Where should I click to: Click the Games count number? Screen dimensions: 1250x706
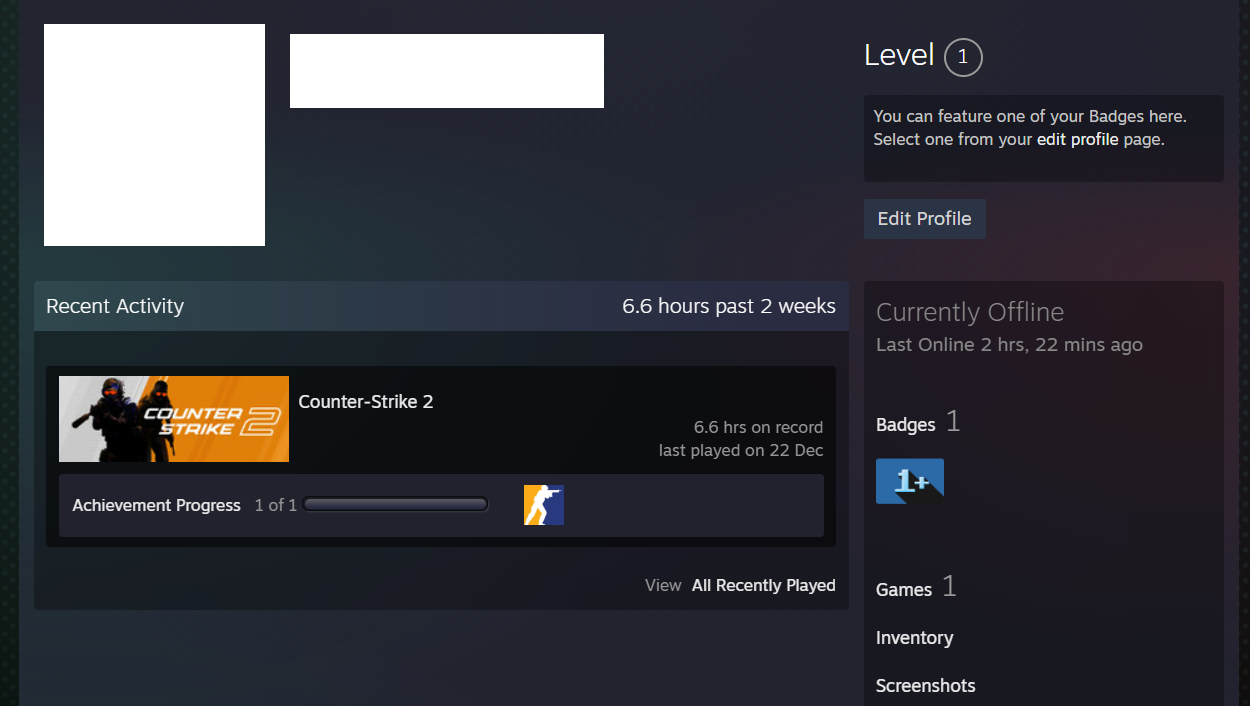coord(949,587)
